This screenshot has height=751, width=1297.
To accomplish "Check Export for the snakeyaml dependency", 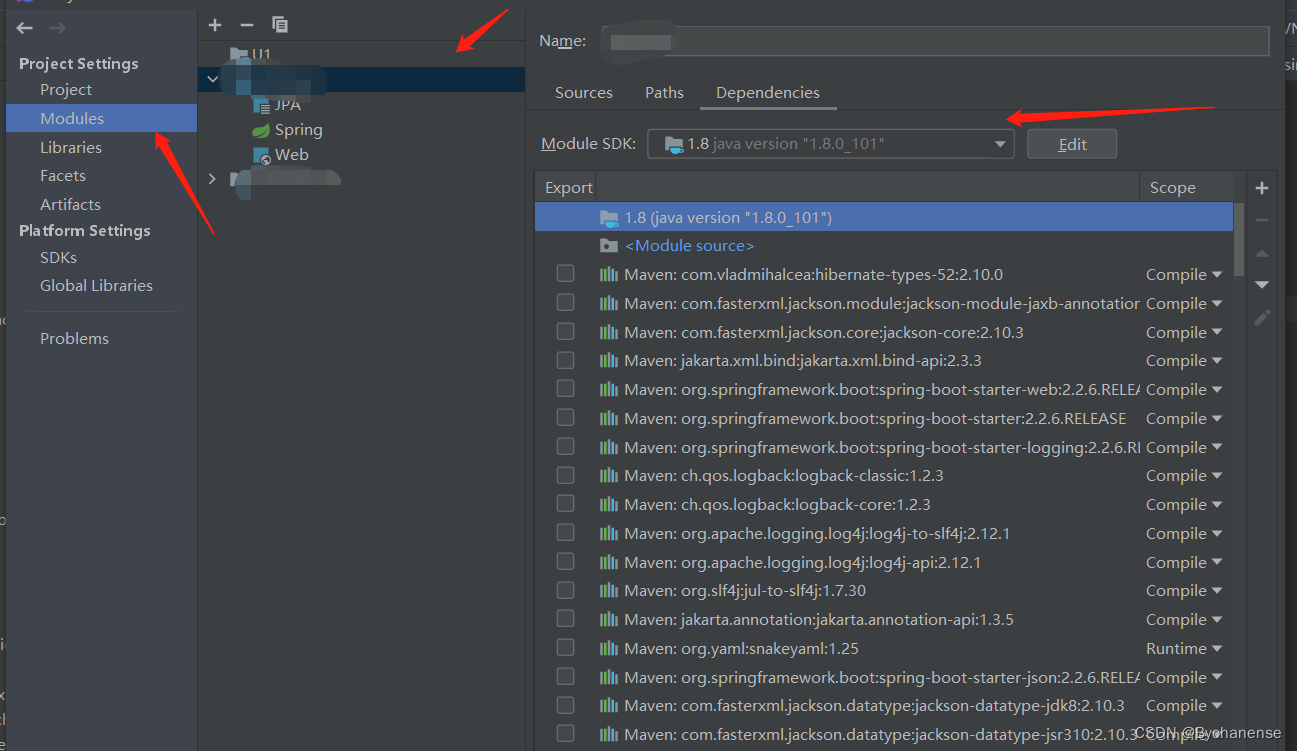I will pos(565,648).
